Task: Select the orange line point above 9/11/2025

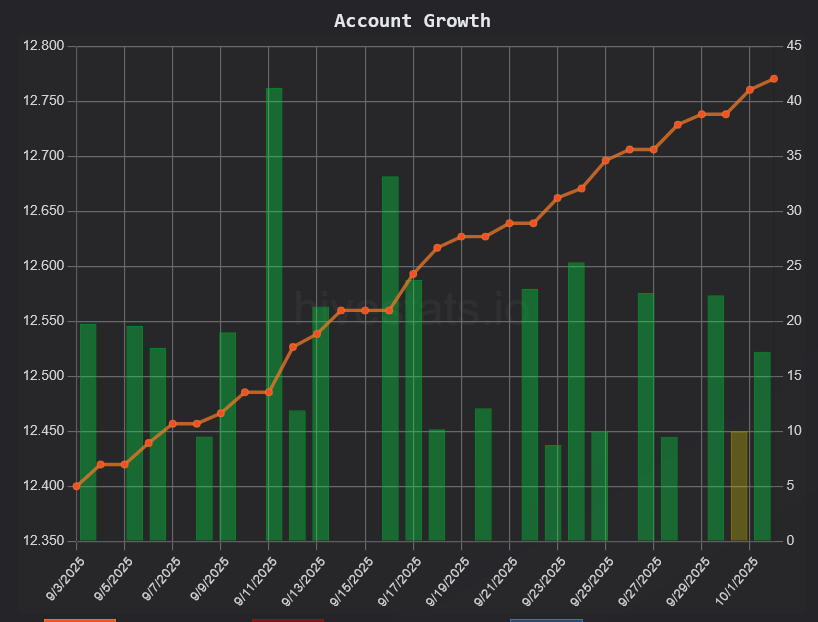Action: tap(269, 392)
